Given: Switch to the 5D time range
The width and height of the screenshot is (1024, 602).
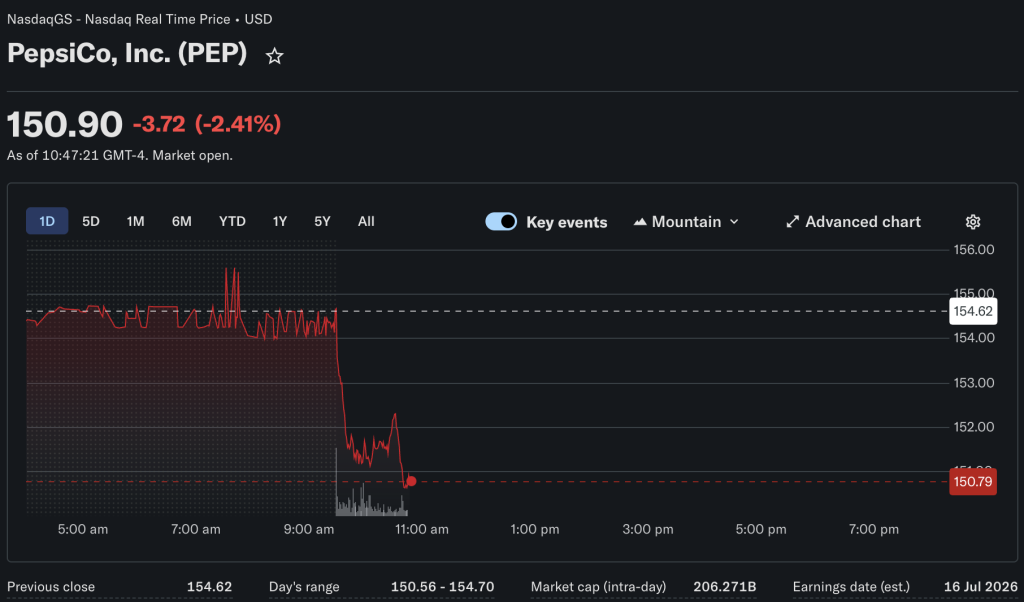Looking at the screenshot, I should pos(91,221).
